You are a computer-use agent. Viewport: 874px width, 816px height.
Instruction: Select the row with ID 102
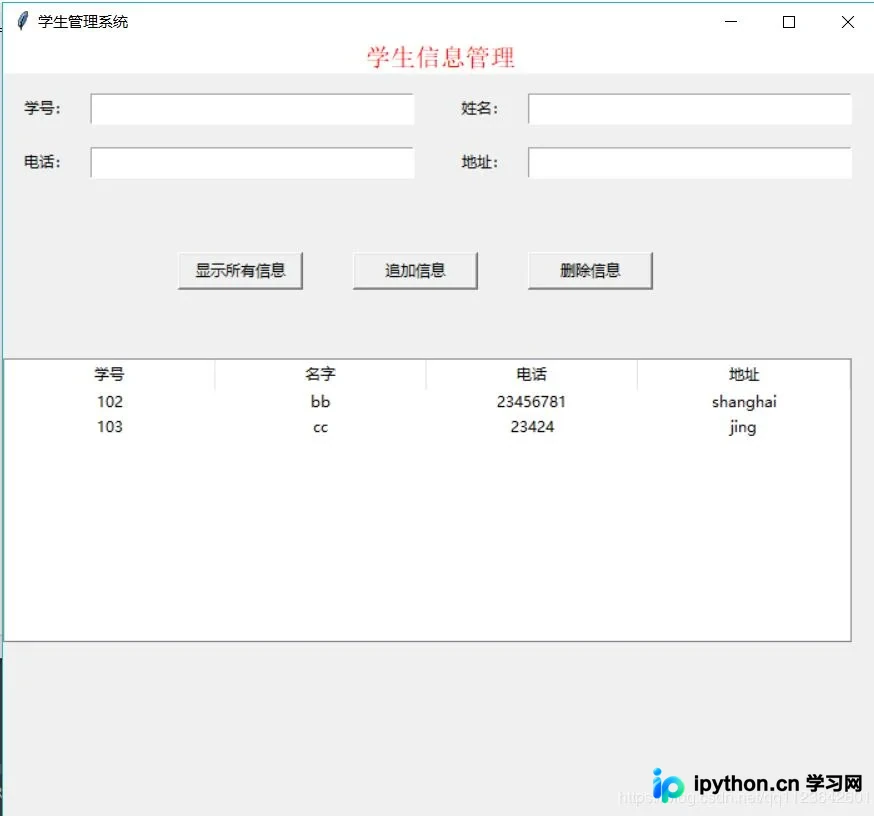coord(427,402)
